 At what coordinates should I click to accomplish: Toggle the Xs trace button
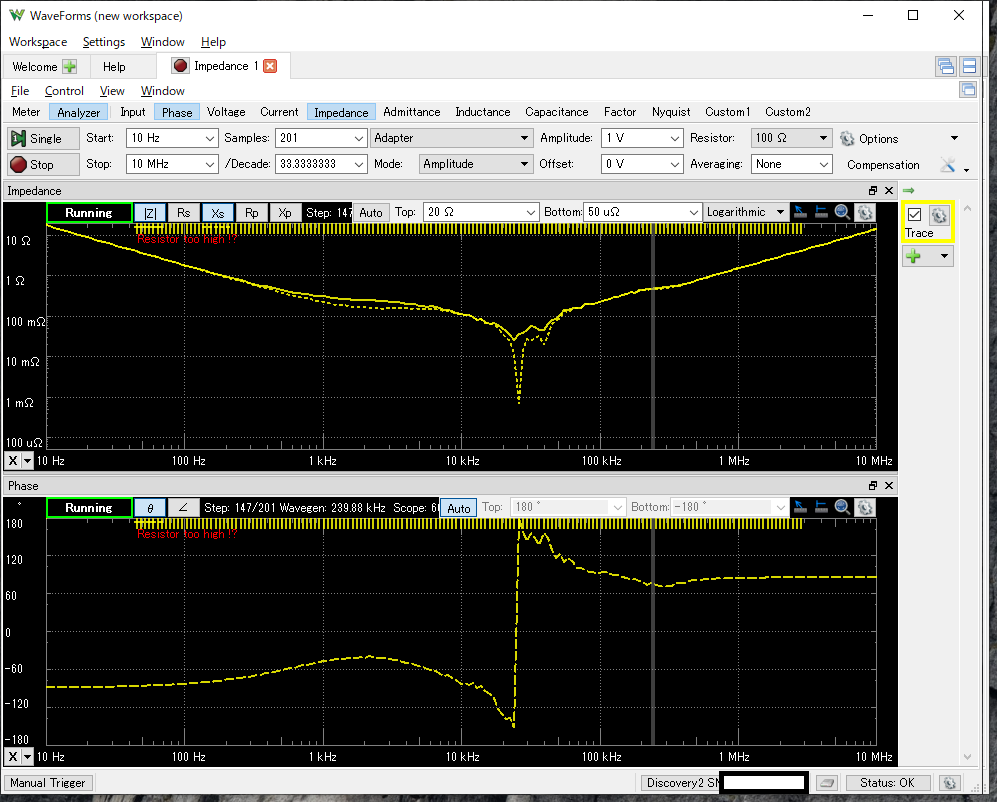(217, 212)
